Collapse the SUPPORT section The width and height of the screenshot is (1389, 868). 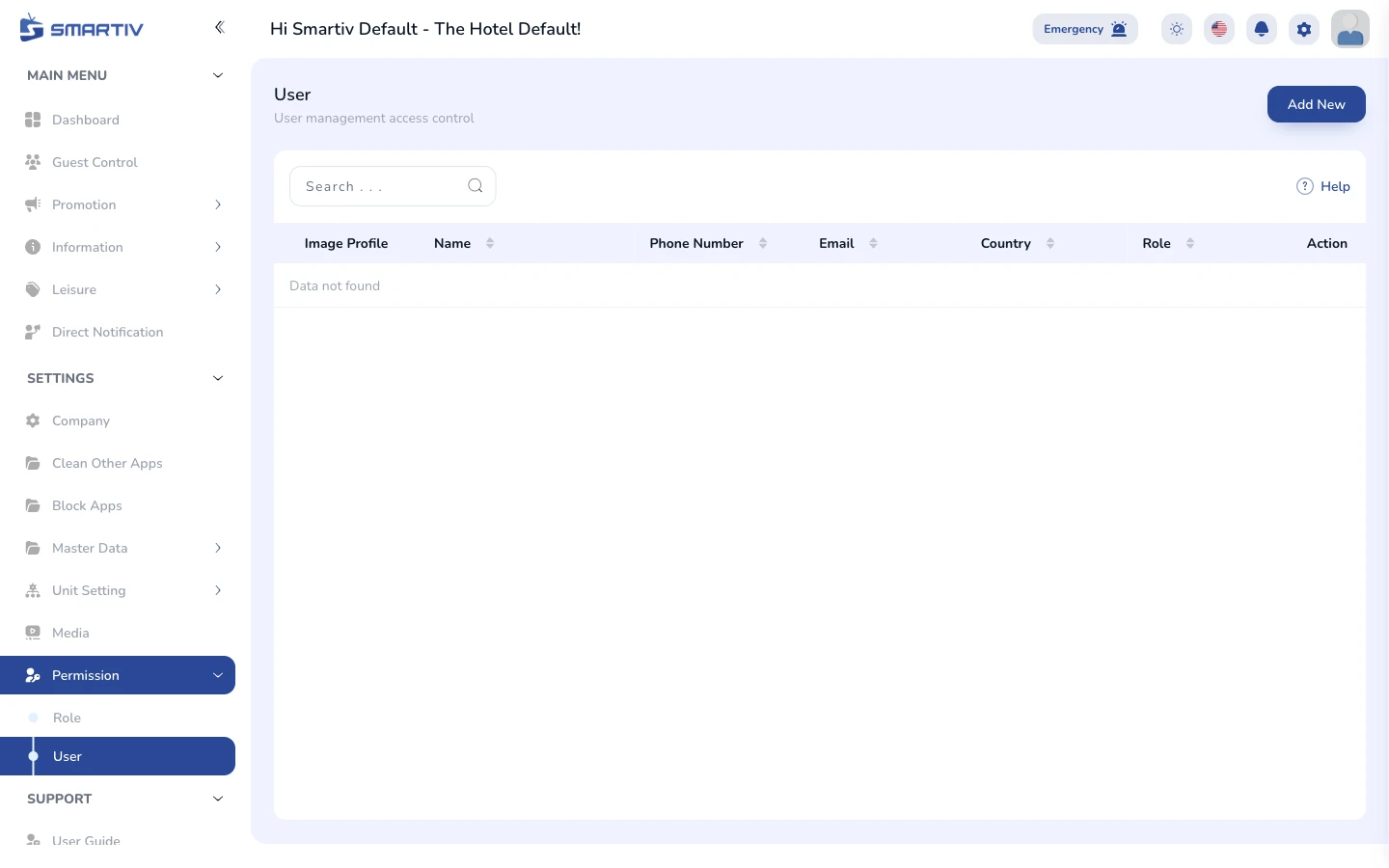pyautogui.click(x=218, y=799)
